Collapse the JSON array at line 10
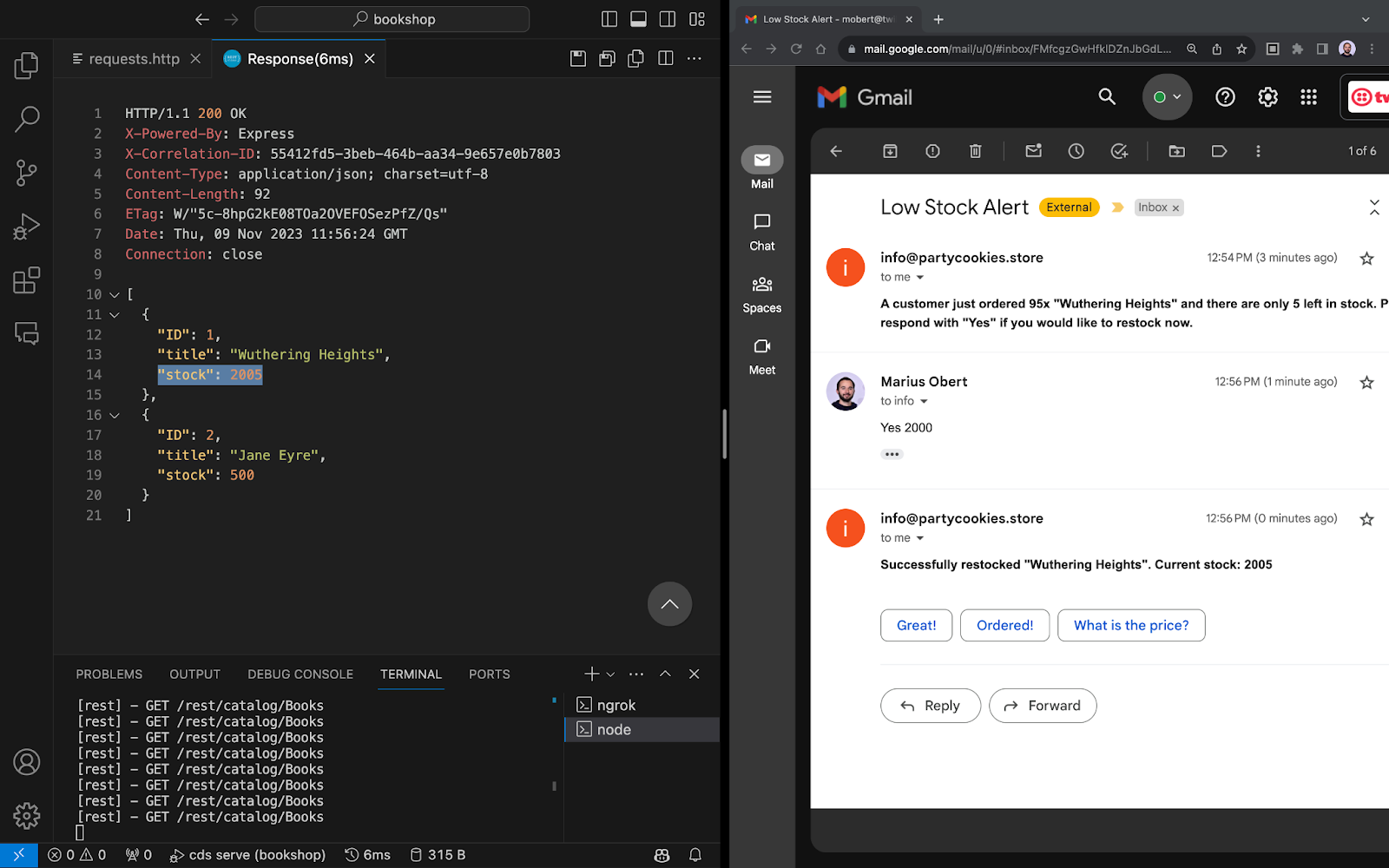Screen dimensions: 1389x868 click(115, 295)
